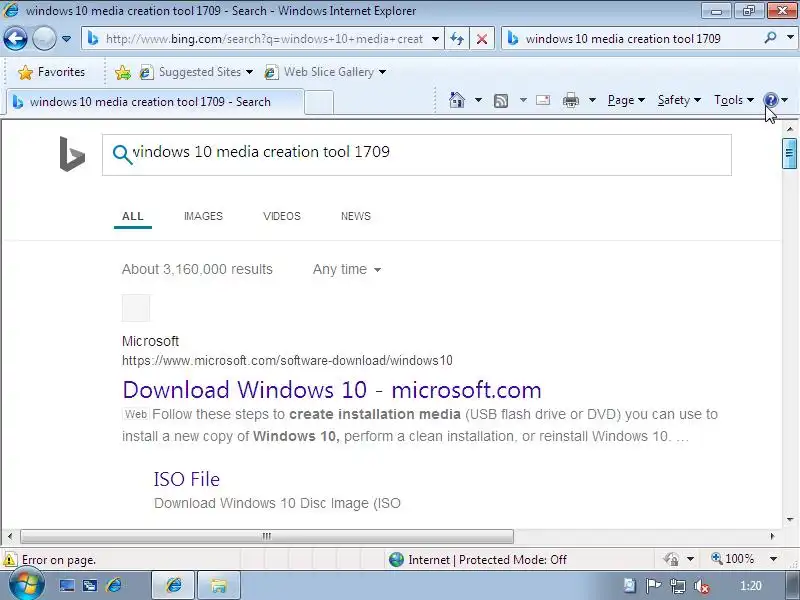Click Add to Favorites Bar icon
Viewport: 800px width, 600px height.
point(122,72)
